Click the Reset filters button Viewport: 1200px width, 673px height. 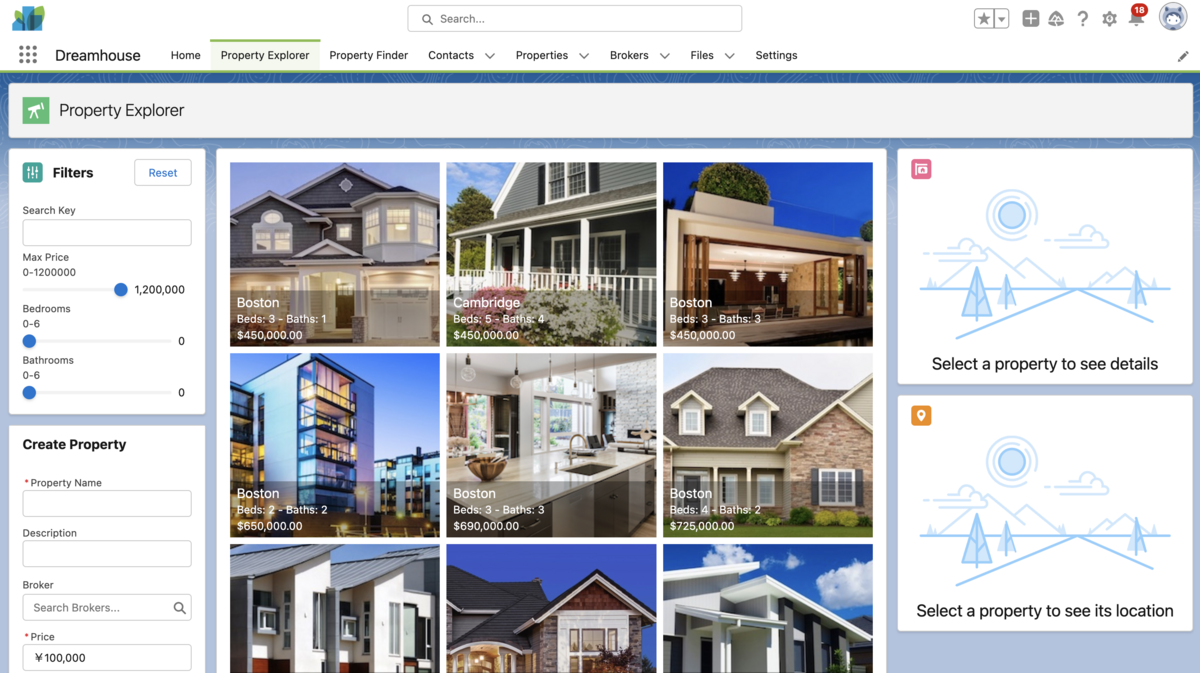pyautogui.click(x=163, y=172)
